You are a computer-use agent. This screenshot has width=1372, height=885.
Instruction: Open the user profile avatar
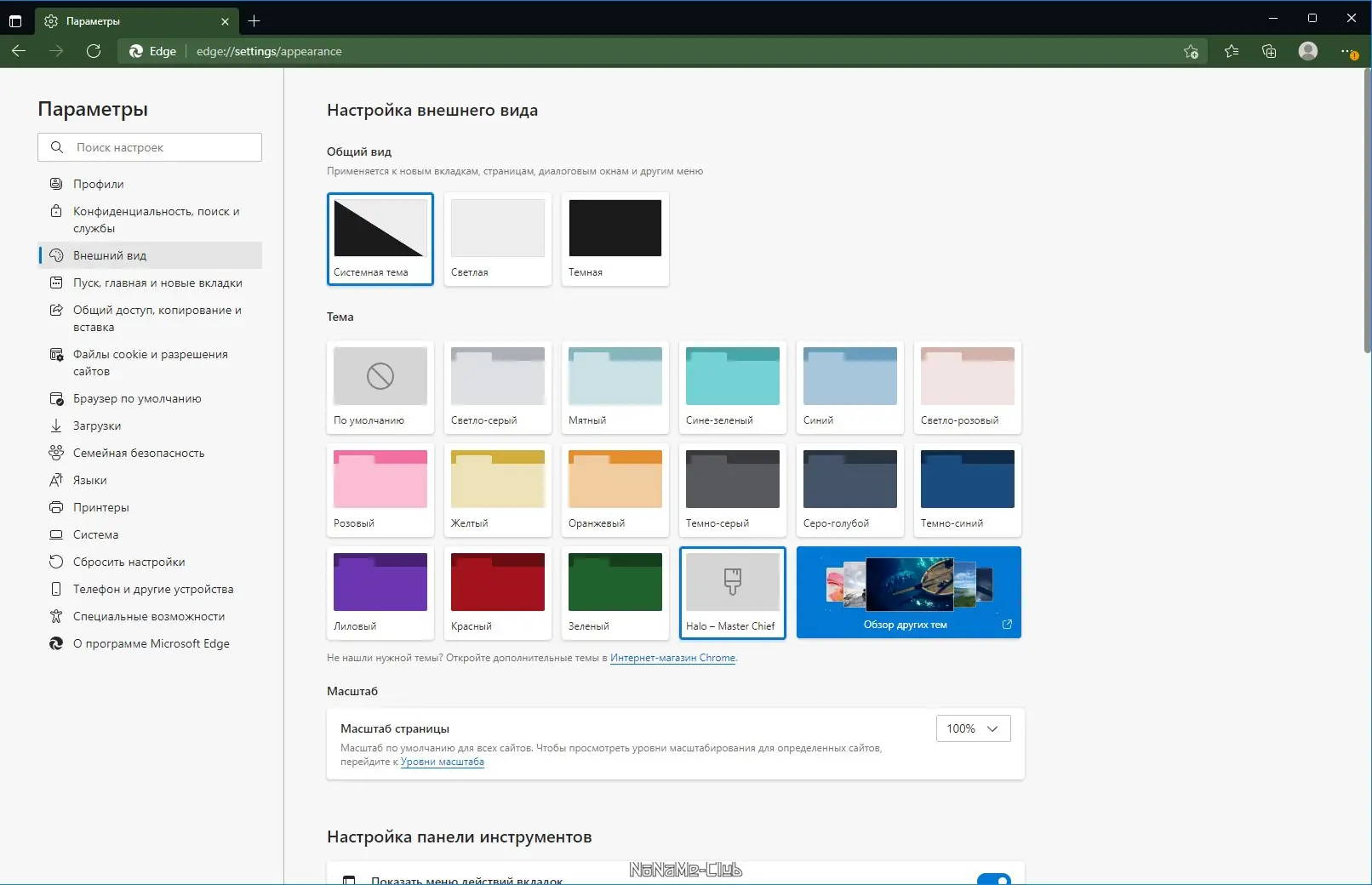click(x=1308, y=51)
